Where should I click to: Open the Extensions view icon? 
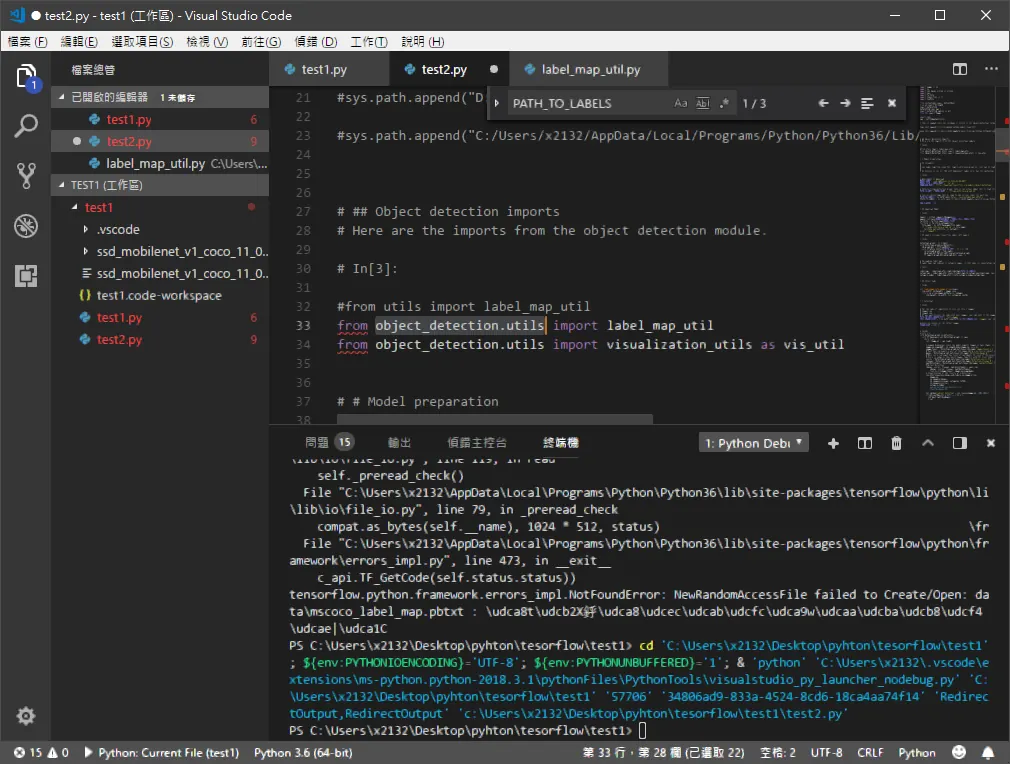coord(26,276)
